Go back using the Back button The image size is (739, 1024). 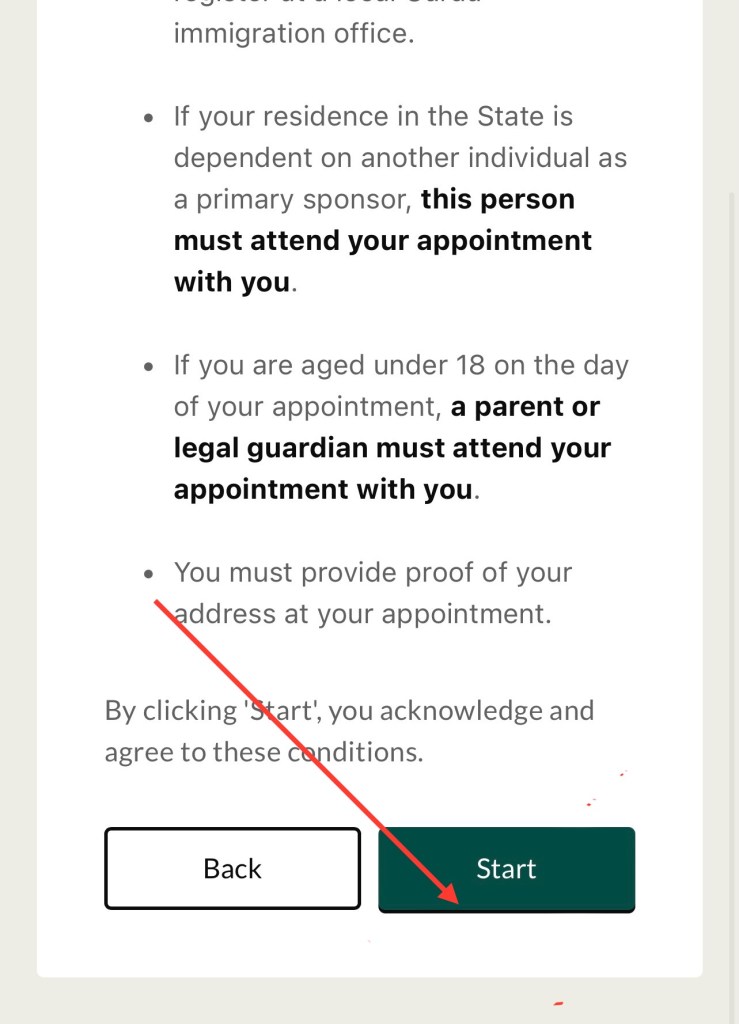pos(232,868)
